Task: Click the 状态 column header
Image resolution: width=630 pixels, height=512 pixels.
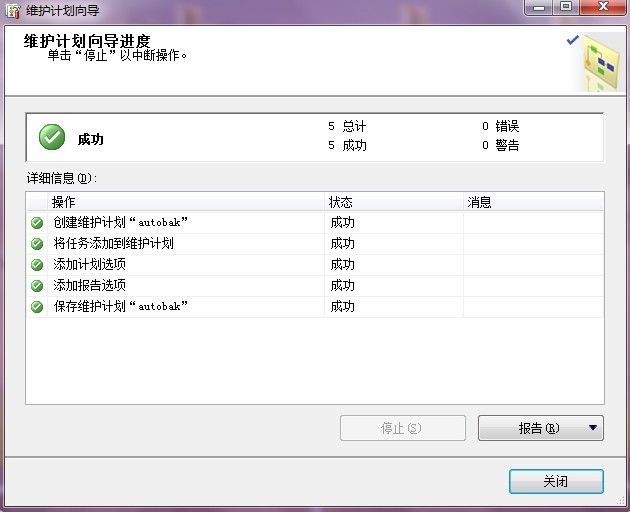Action: click(394, 202)
